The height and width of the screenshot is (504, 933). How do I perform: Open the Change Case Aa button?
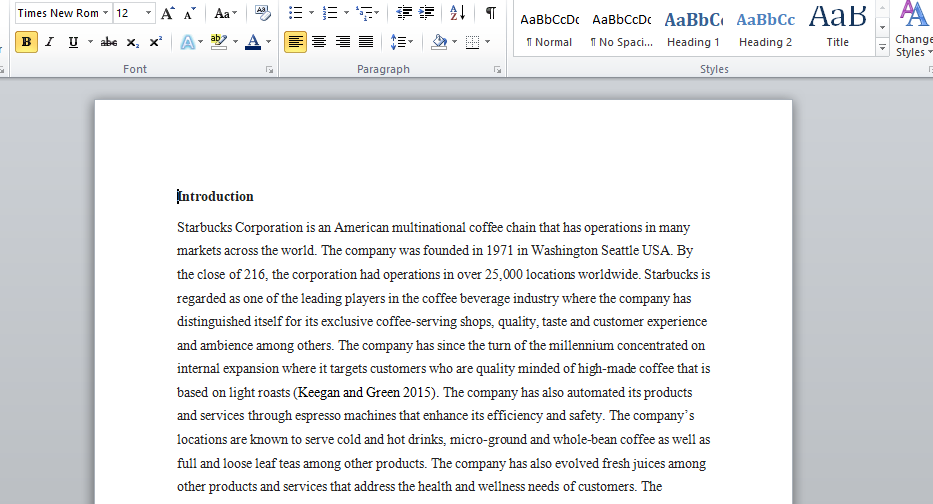226,13
